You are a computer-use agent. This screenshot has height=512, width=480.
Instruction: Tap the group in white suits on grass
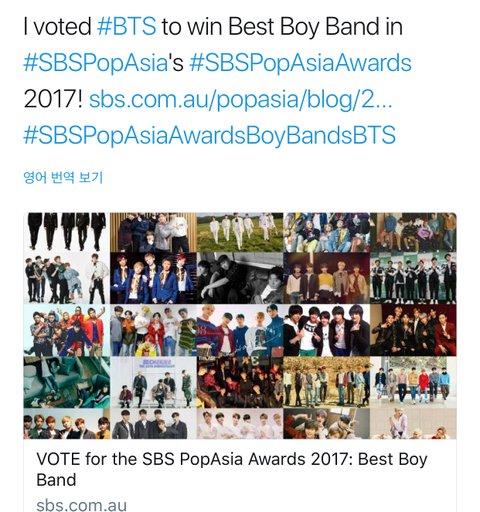240,232
